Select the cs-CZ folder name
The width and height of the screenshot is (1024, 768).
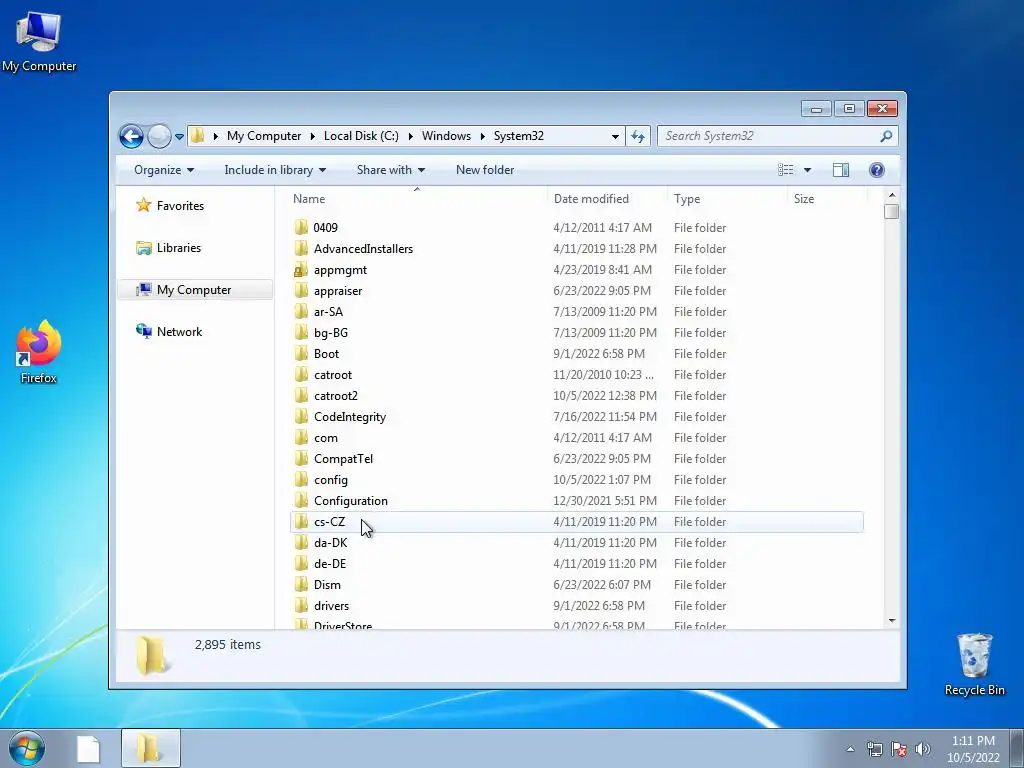[x=329, y=522]
